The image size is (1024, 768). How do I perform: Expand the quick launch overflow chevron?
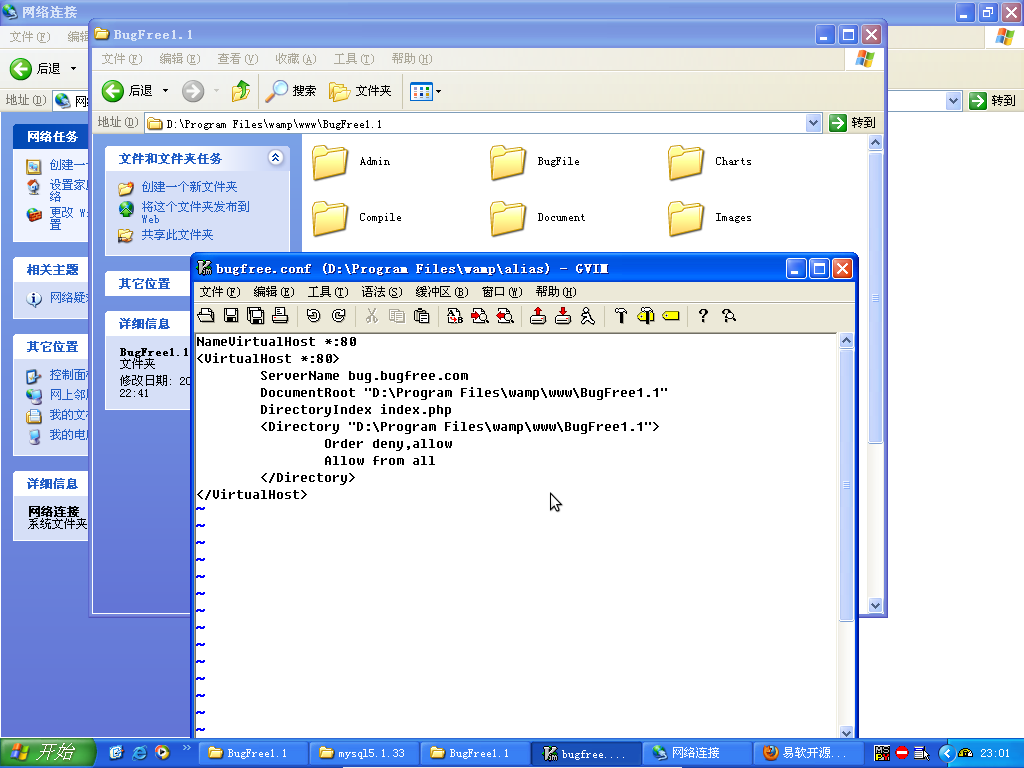coord(187,748)
